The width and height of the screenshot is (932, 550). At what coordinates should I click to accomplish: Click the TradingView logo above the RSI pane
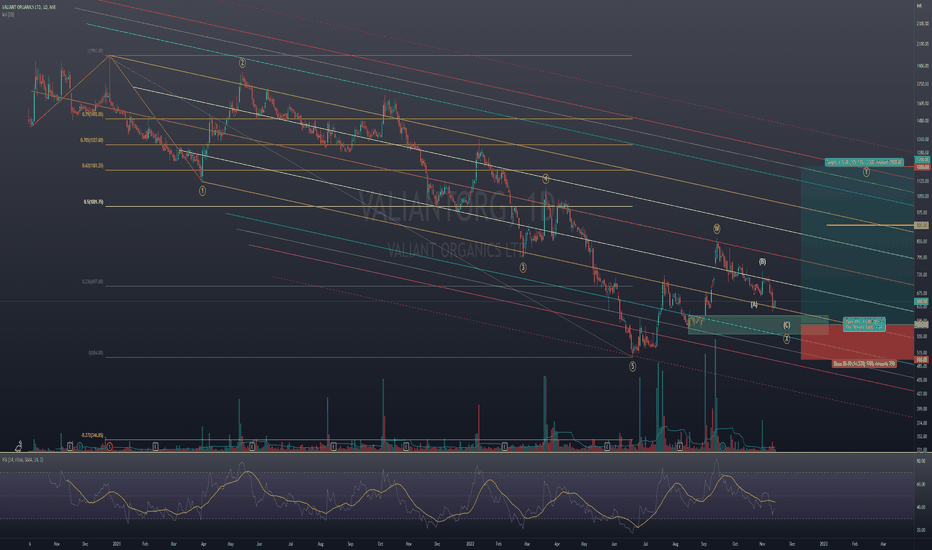click(18, 445)
